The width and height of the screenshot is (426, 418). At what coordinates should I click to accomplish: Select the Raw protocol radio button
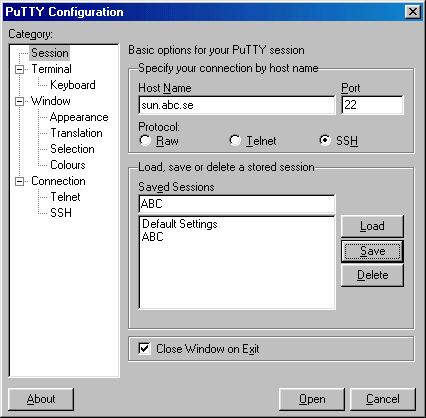click(x=145, y=140)
